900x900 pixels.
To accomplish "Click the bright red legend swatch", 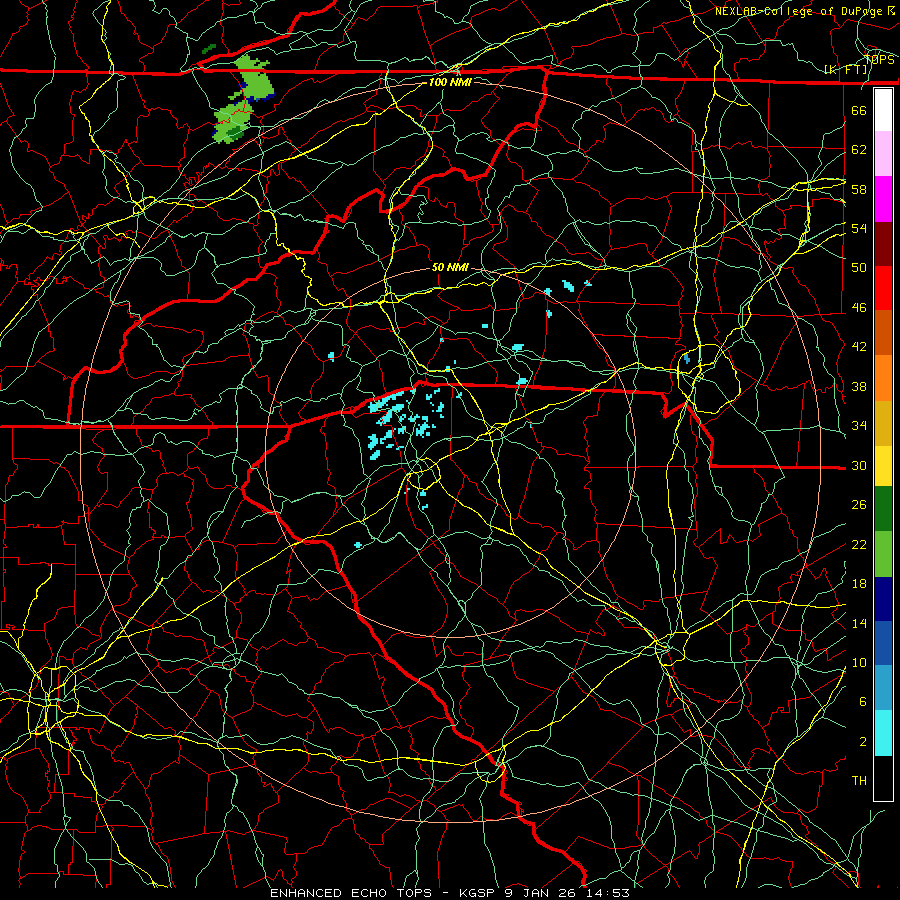I will [883, 288].
